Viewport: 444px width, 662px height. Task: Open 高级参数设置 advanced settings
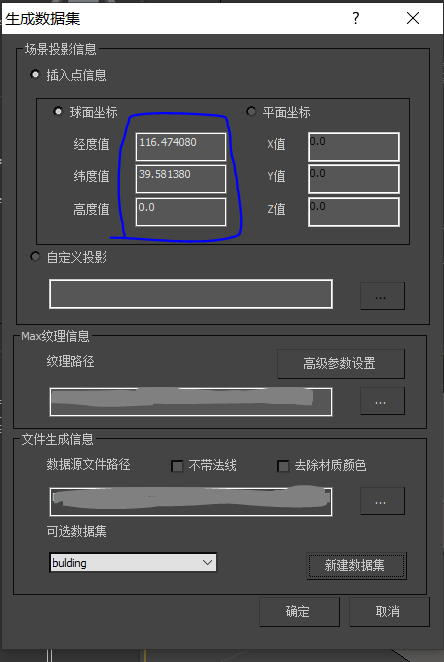[x=341, y=364]
